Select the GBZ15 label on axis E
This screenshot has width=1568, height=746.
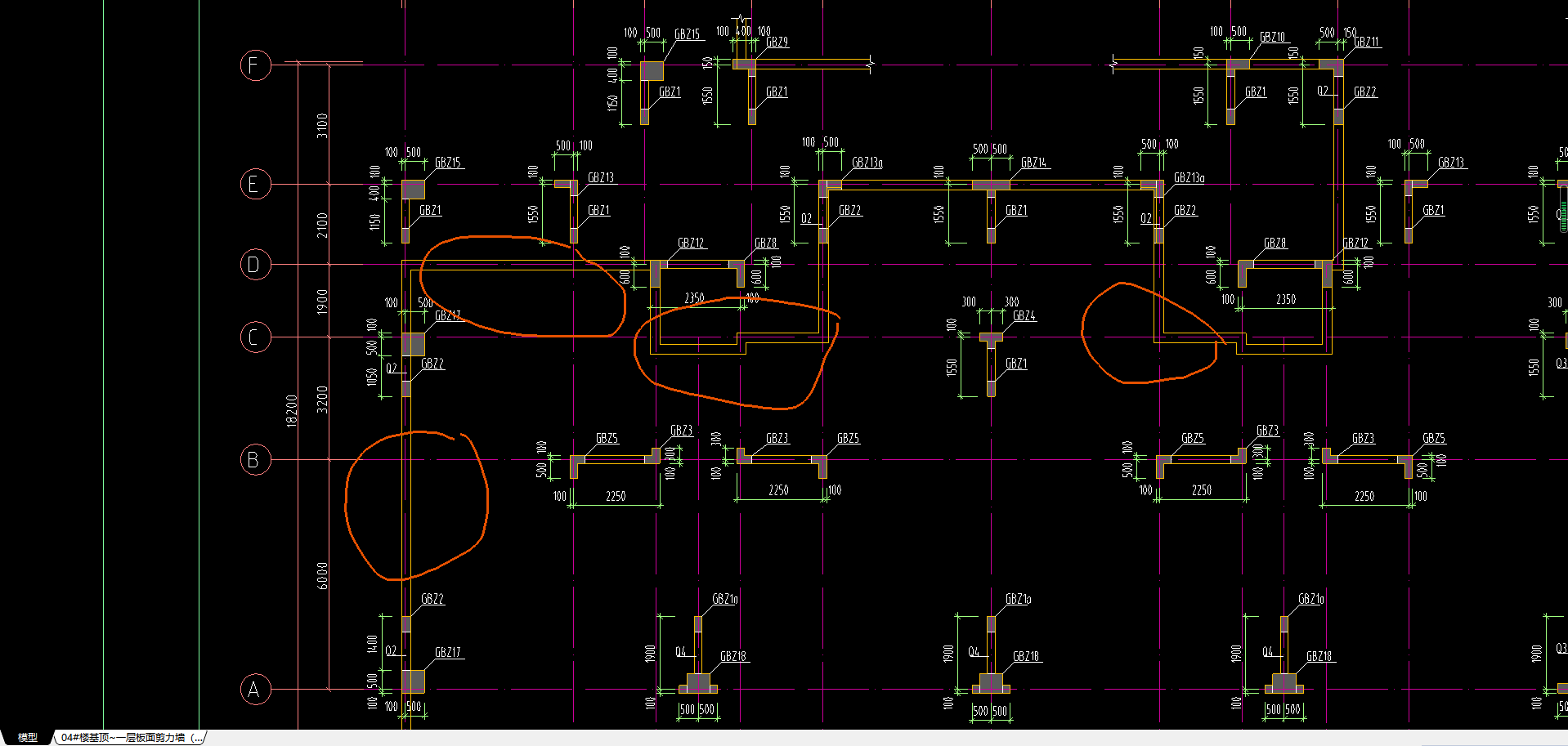(x=448, y=163)
